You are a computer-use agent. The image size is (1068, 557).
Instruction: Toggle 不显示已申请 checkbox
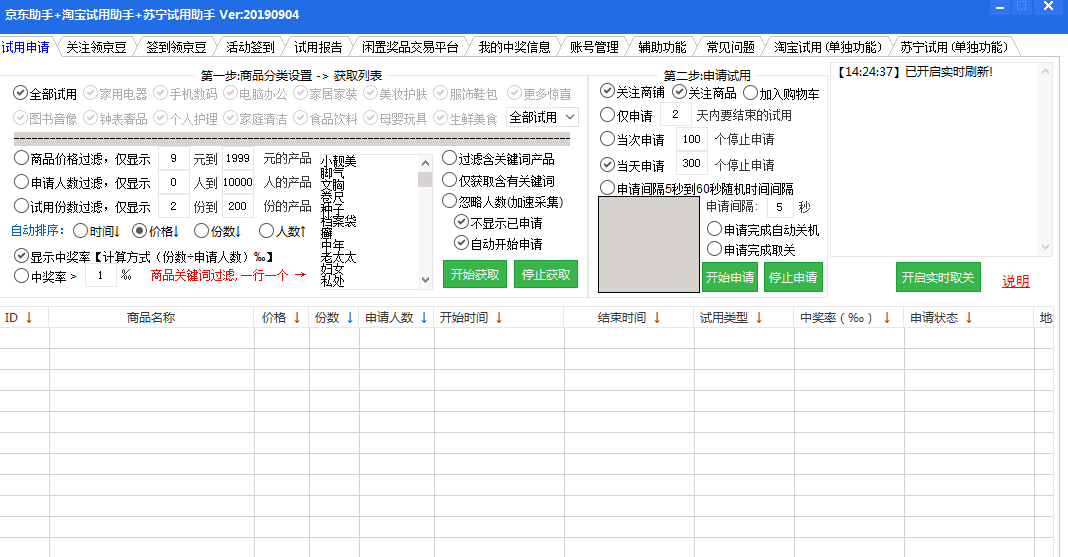(498, 223)
